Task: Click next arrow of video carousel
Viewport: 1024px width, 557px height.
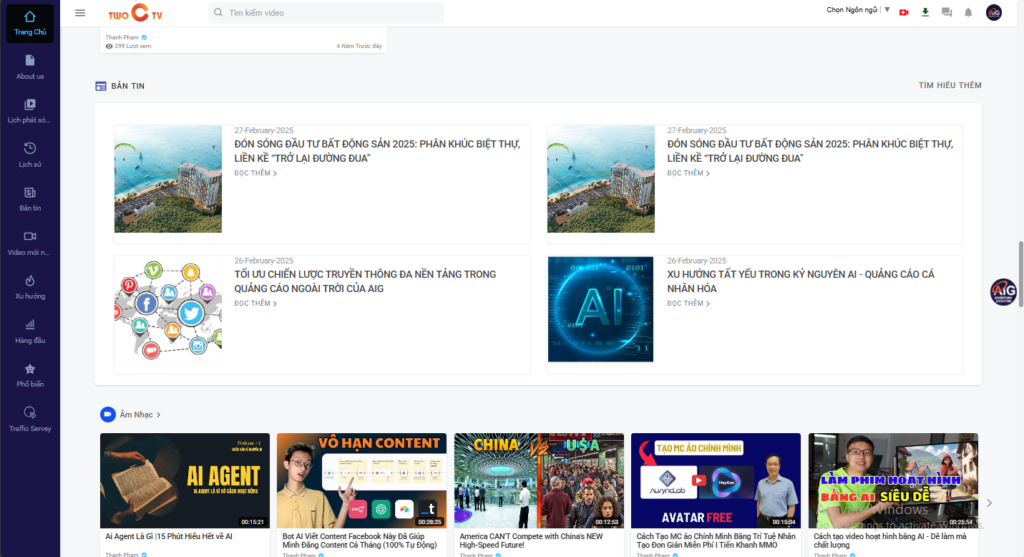Action: click(989, 503)
